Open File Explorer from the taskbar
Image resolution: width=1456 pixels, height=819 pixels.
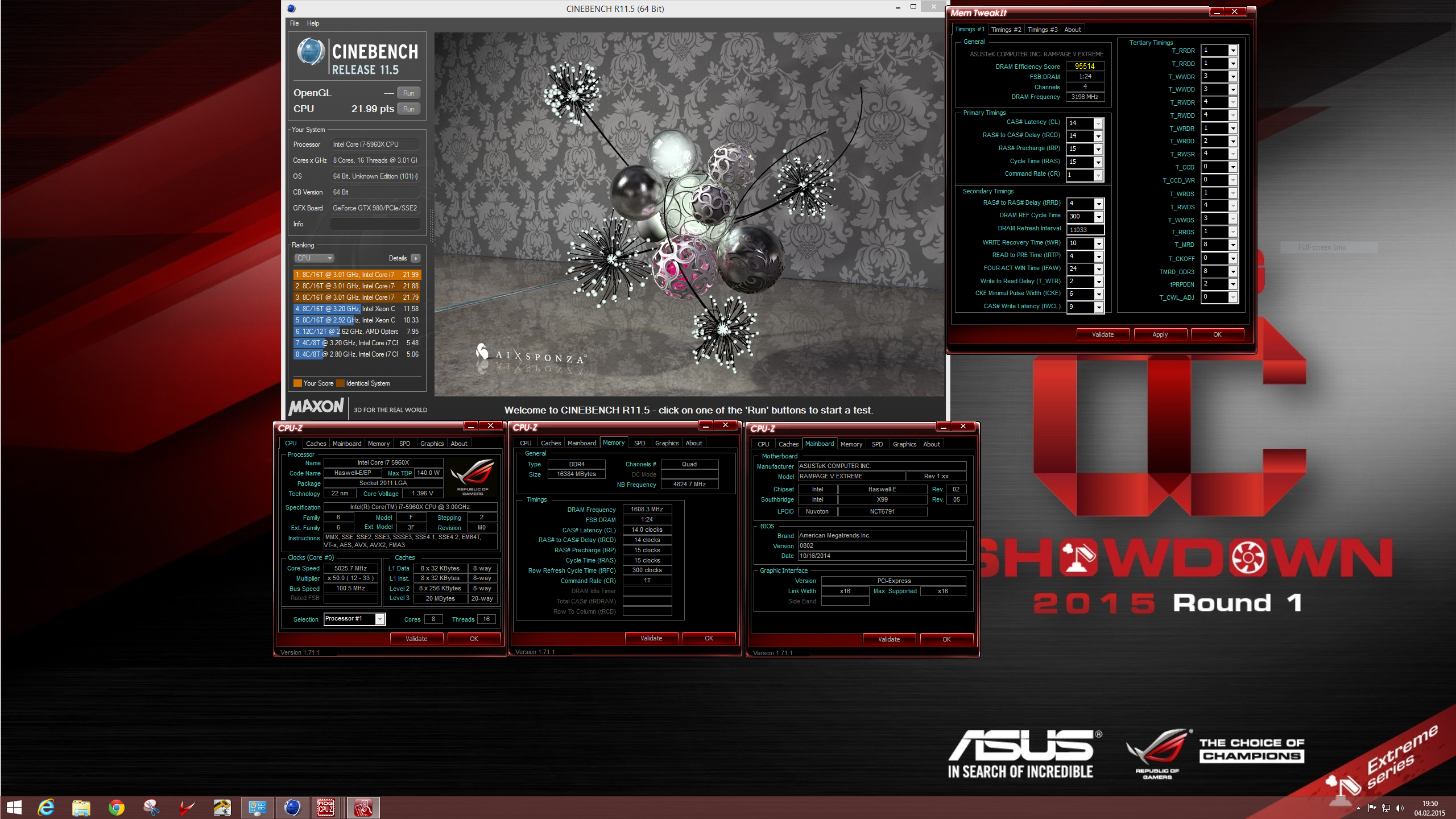81,807
